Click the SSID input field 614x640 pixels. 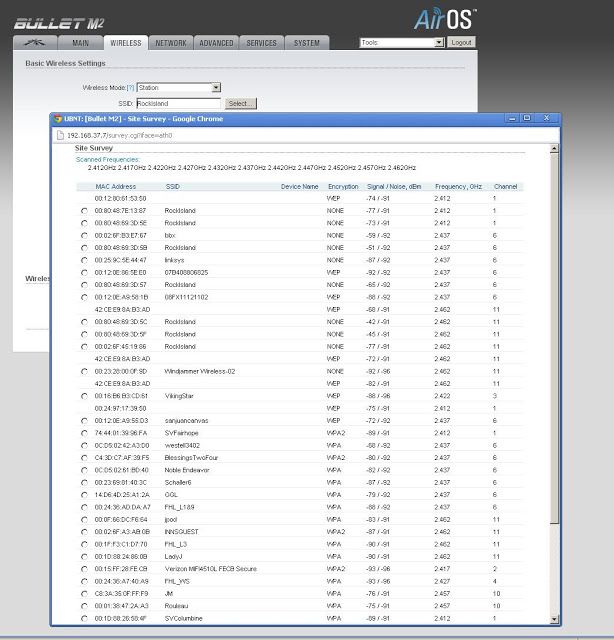[x=178, y=103]
